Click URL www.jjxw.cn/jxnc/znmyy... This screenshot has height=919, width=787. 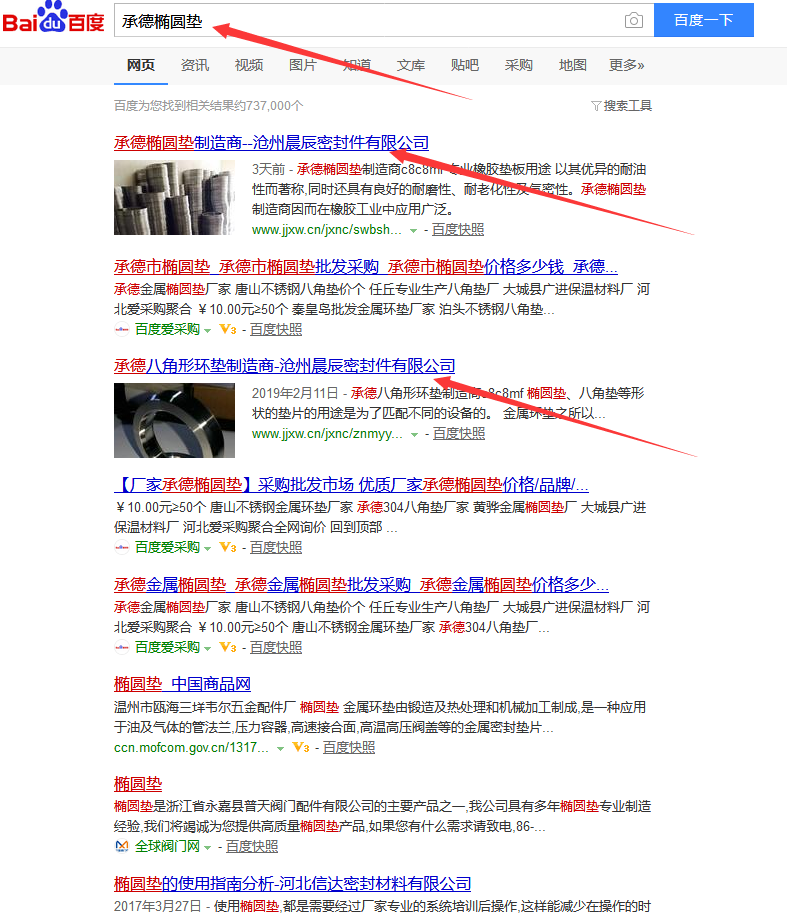click(328, 434)
